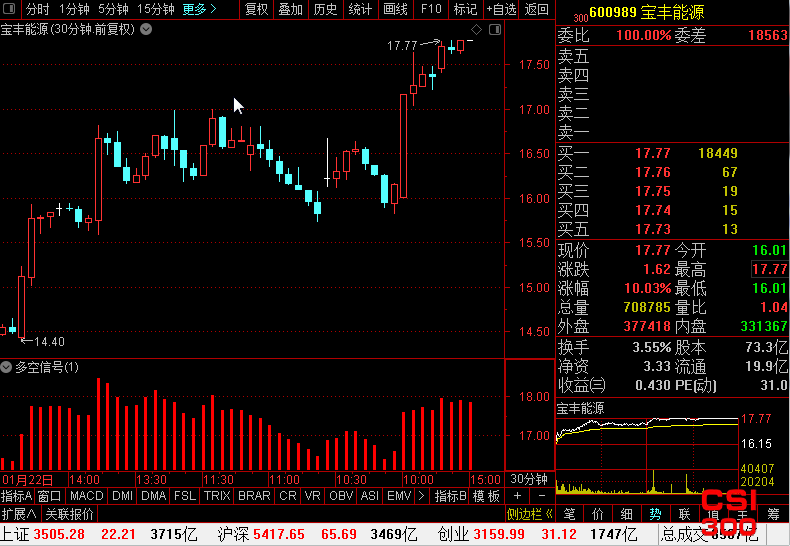
Task: Expand the 扩展 panel
Action: [x=19, y=514]
